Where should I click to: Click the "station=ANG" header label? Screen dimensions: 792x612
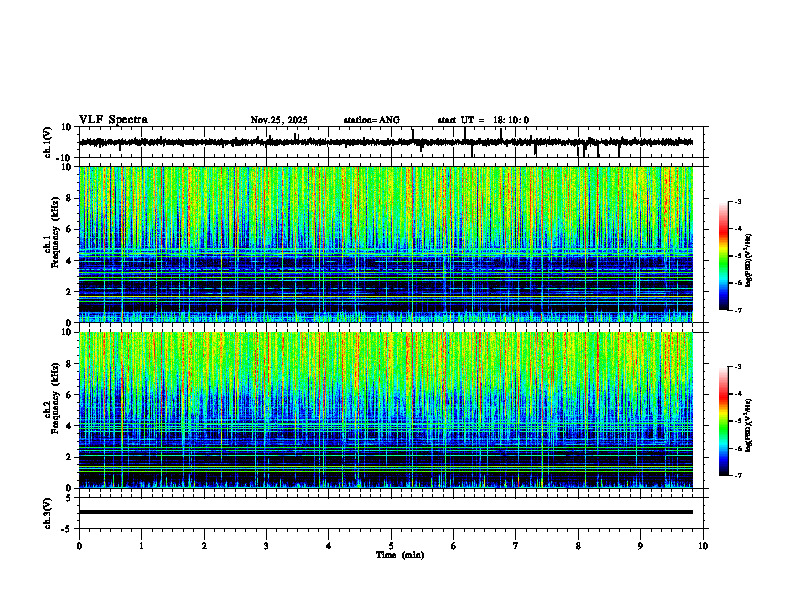click(x=372, y=120)
